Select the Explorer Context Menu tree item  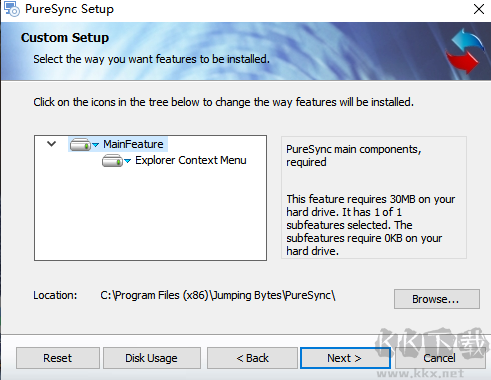[191, 160]
